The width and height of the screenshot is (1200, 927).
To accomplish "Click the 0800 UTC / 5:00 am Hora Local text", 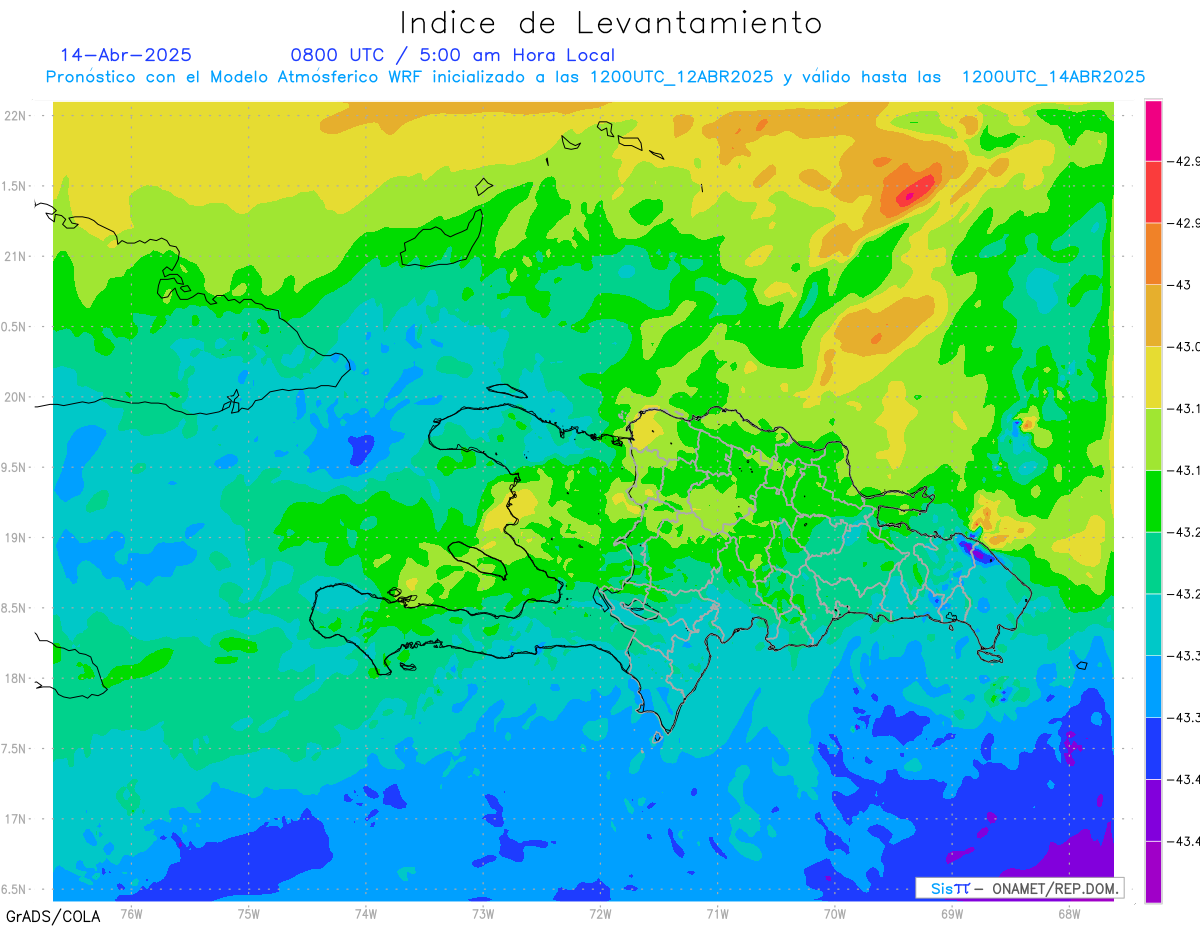I will pyautogui.click(x=452, y=55).
